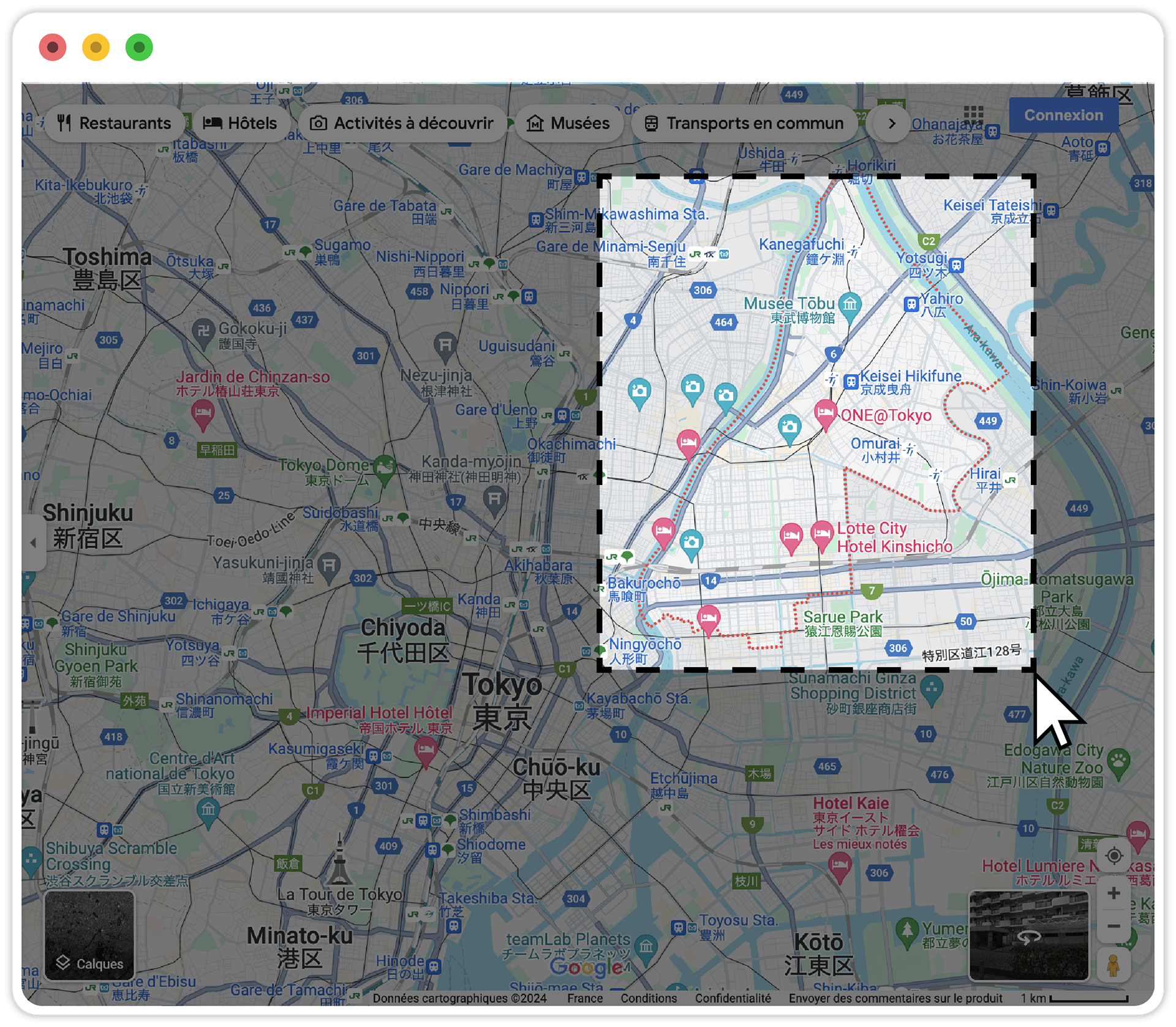This screenshot has width=1176, height=1027.
Task: Open the Conditions link in footer
Action: (649, 998)
